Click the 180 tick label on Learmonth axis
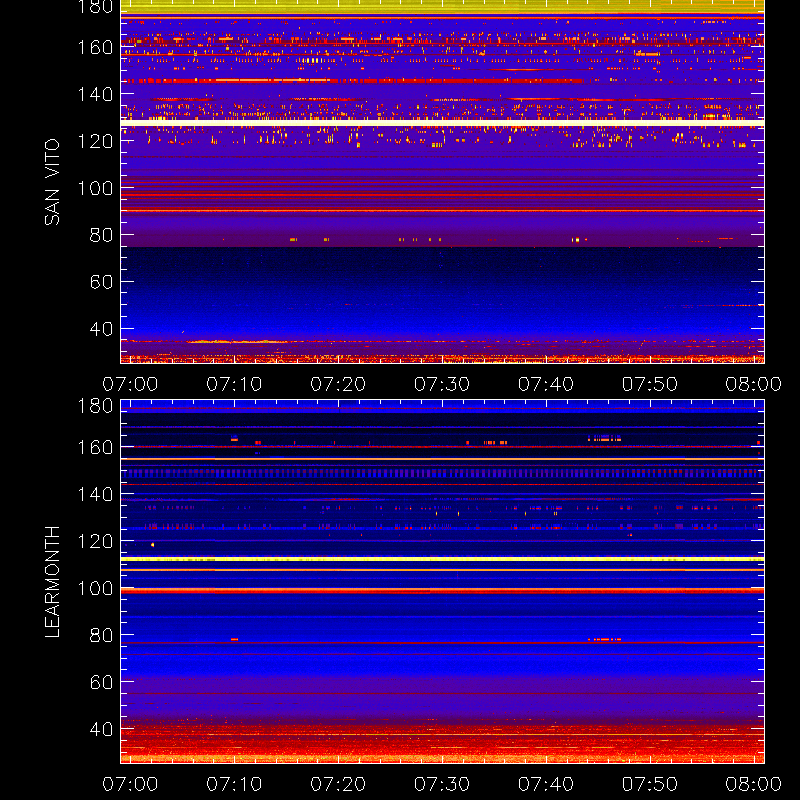The image size is (800, 800). click(x=95, y=406)
